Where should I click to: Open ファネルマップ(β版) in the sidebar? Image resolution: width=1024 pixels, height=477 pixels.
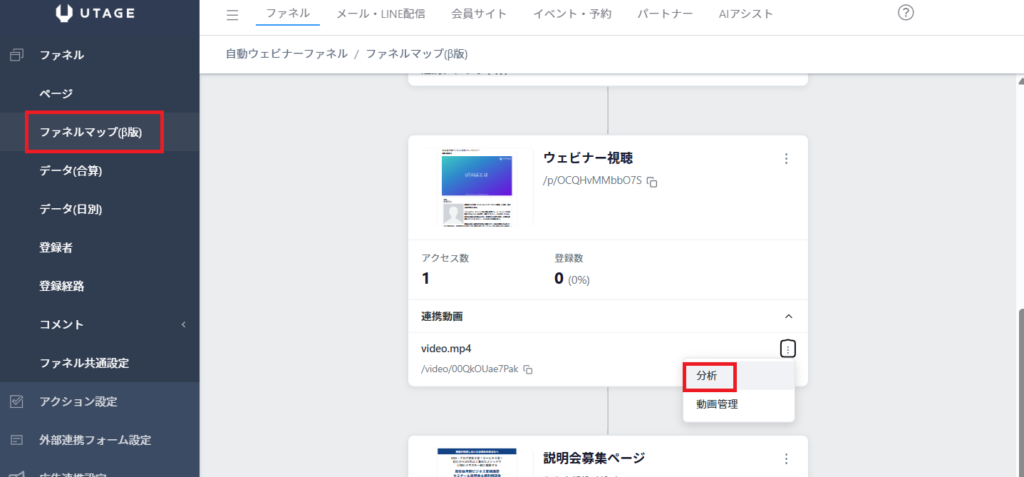click(95, 132)
